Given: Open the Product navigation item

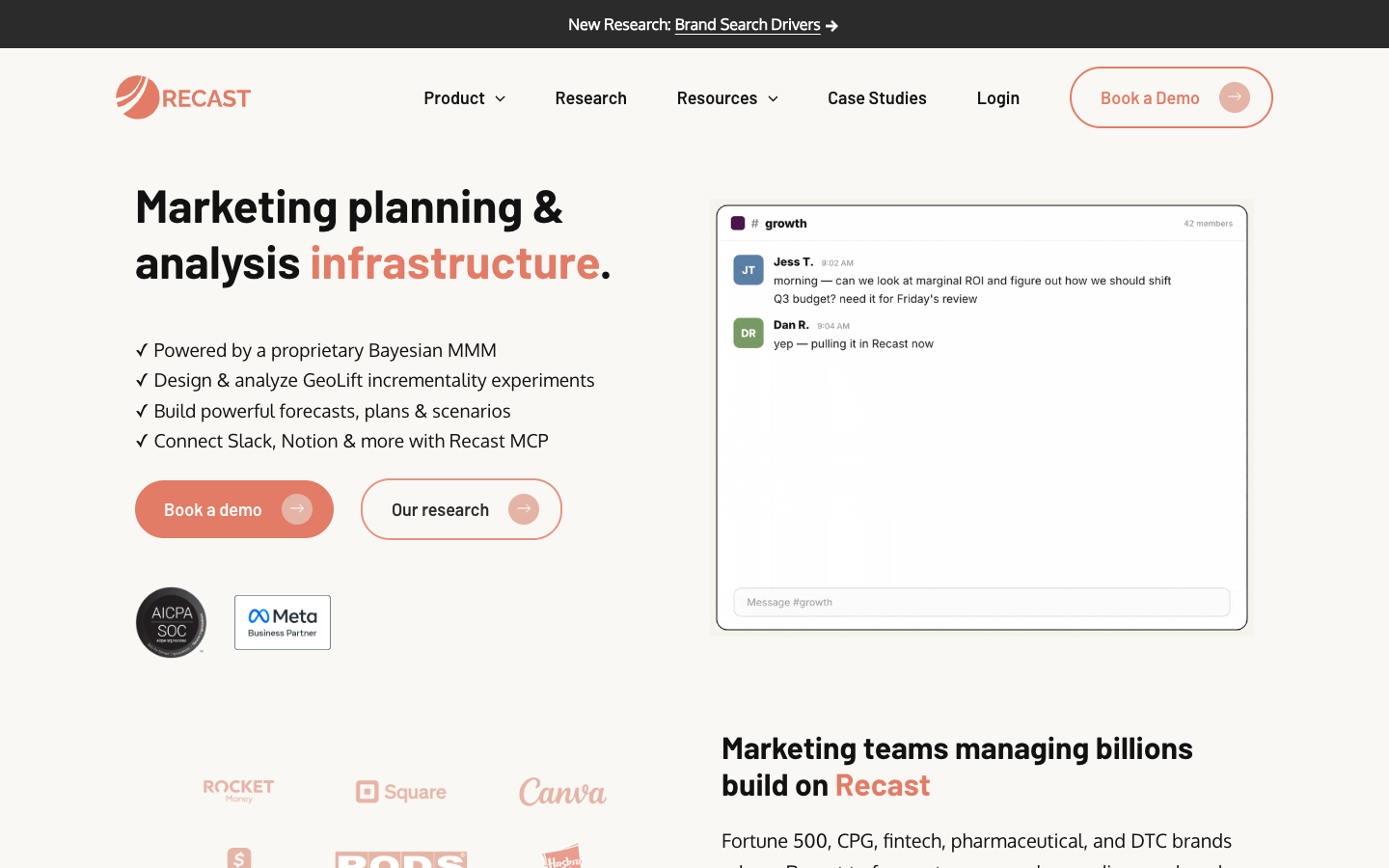Looking at the screenshot, I should [454, 98].
